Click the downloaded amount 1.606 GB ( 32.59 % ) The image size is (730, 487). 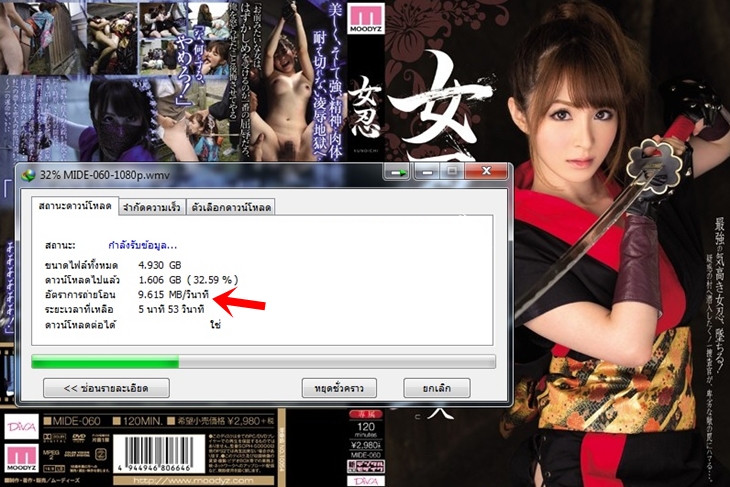tap(188, 280)
